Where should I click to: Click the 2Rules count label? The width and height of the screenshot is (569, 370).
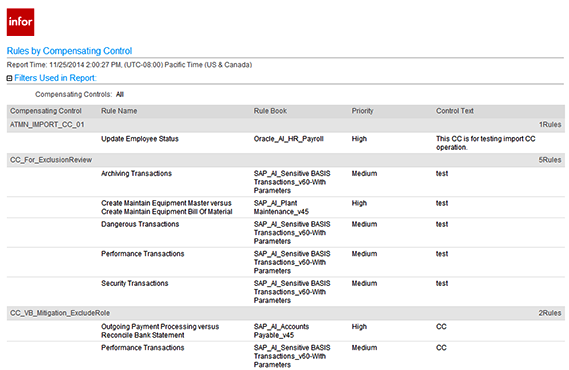pos(550,313)
